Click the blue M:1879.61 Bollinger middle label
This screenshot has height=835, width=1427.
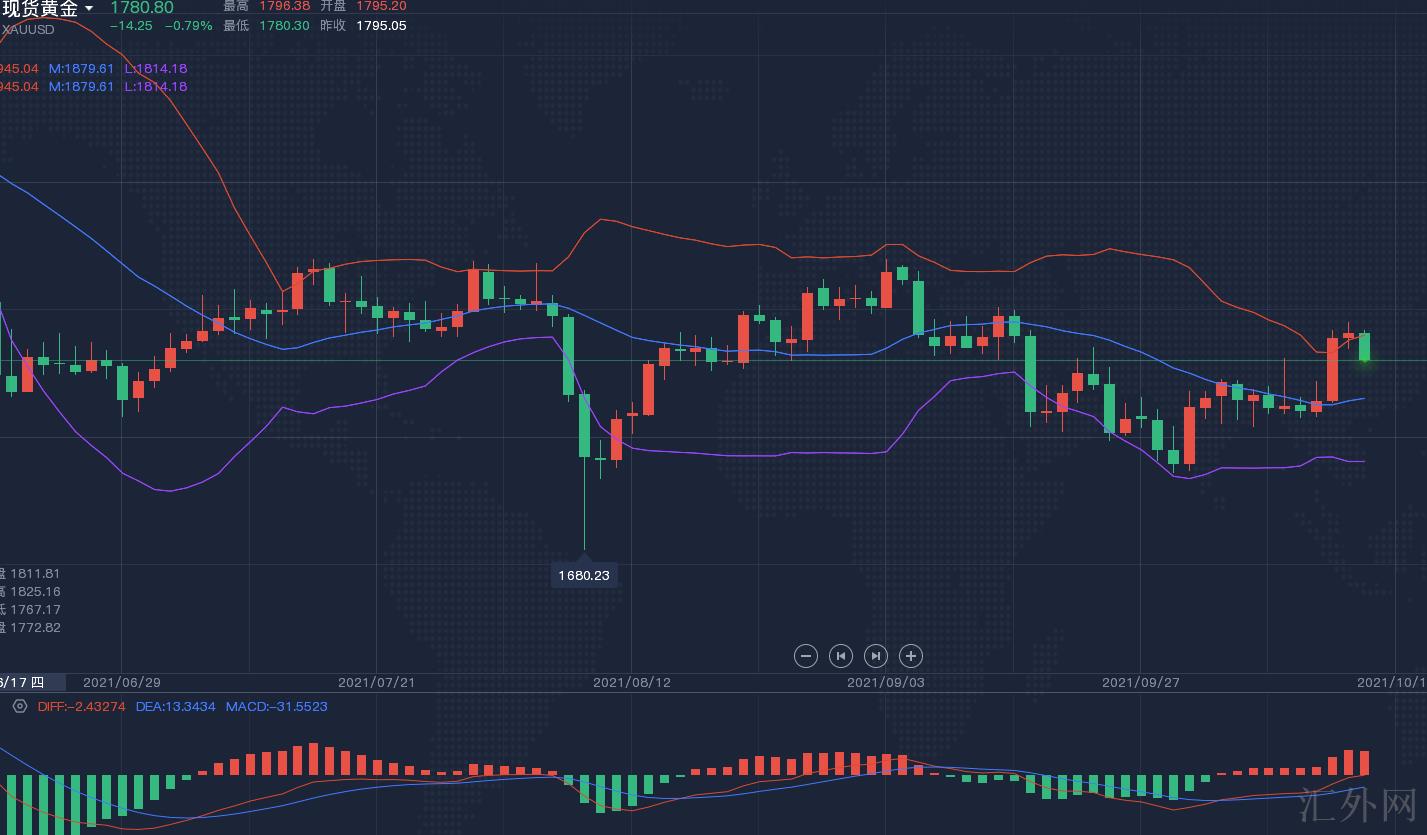[x=81, y=68]
